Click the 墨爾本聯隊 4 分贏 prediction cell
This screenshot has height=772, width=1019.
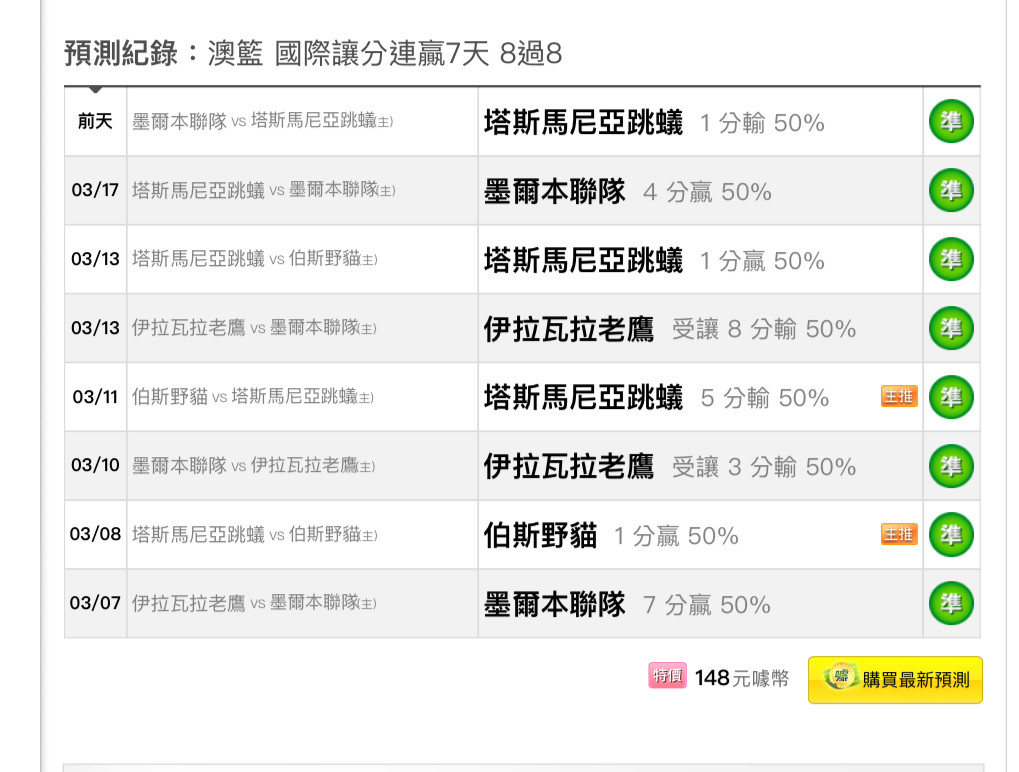click(x=700, y=190)
